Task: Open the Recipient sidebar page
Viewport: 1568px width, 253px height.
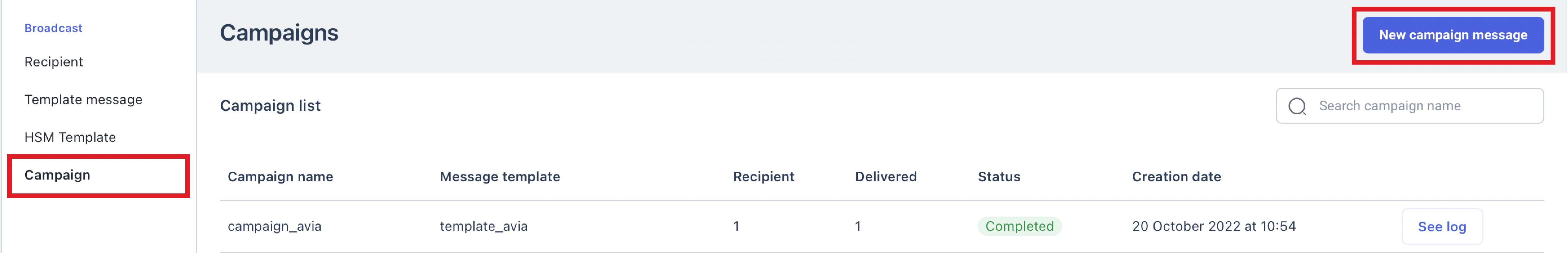Action: 54,62
